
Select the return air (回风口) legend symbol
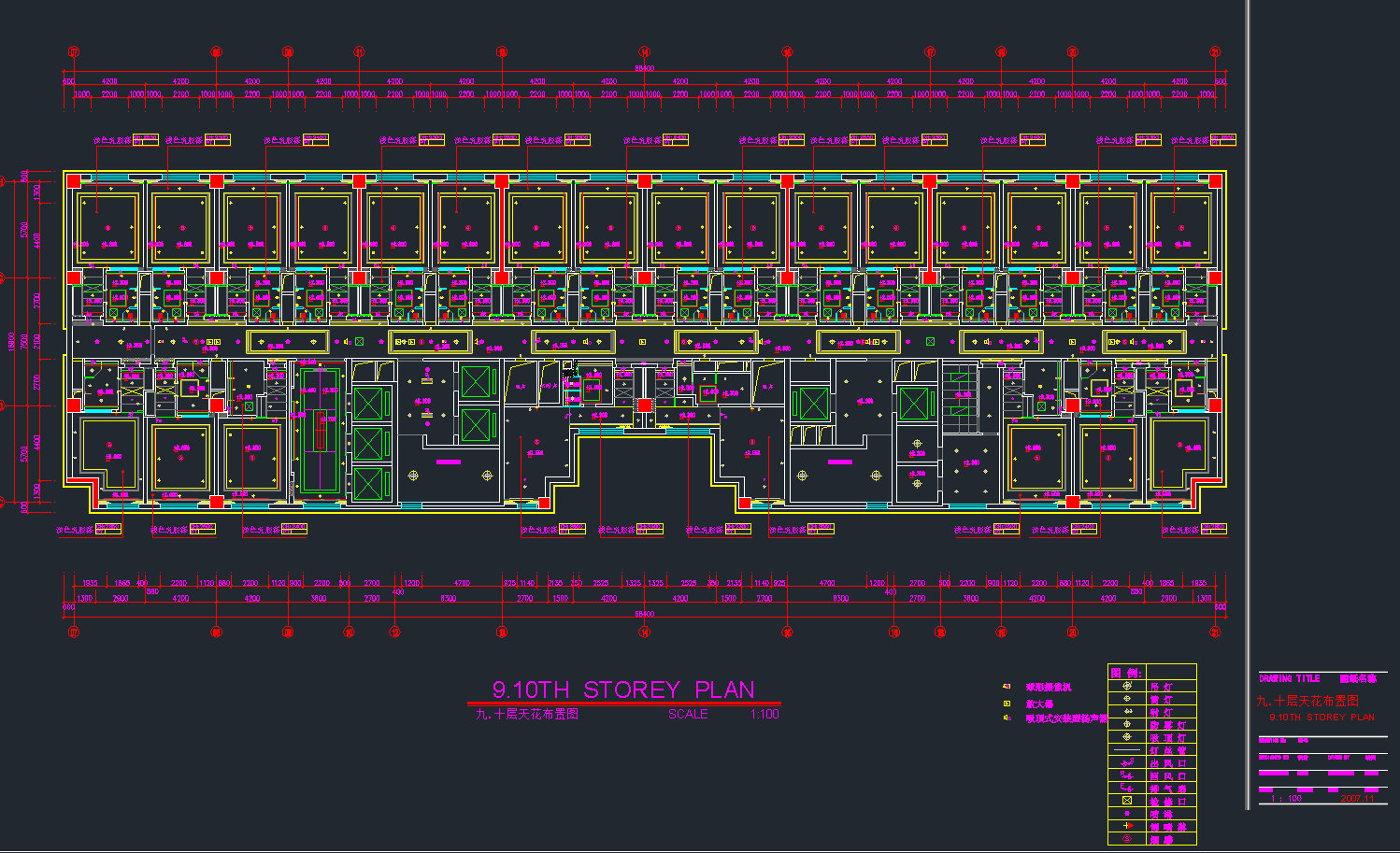tap(1126, 775)
